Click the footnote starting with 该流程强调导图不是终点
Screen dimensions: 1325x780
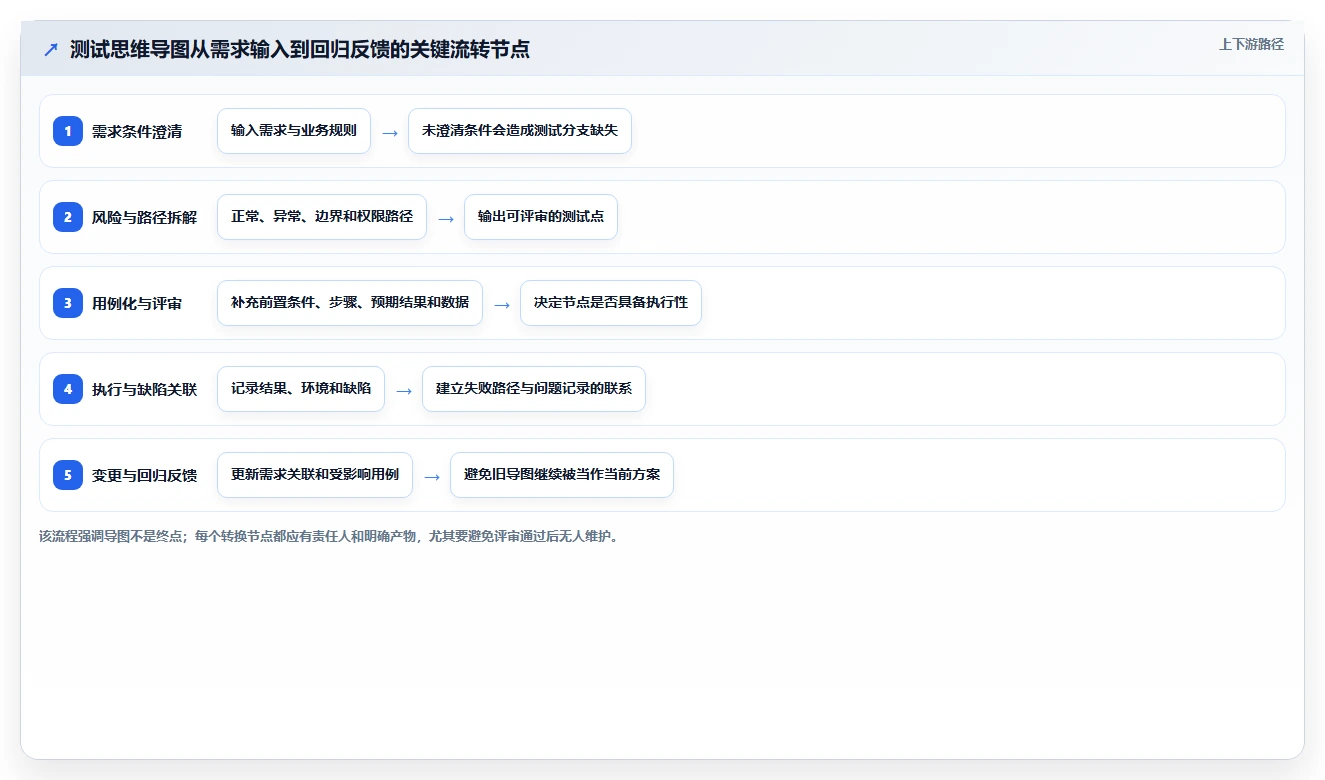[x=329, y=537]
